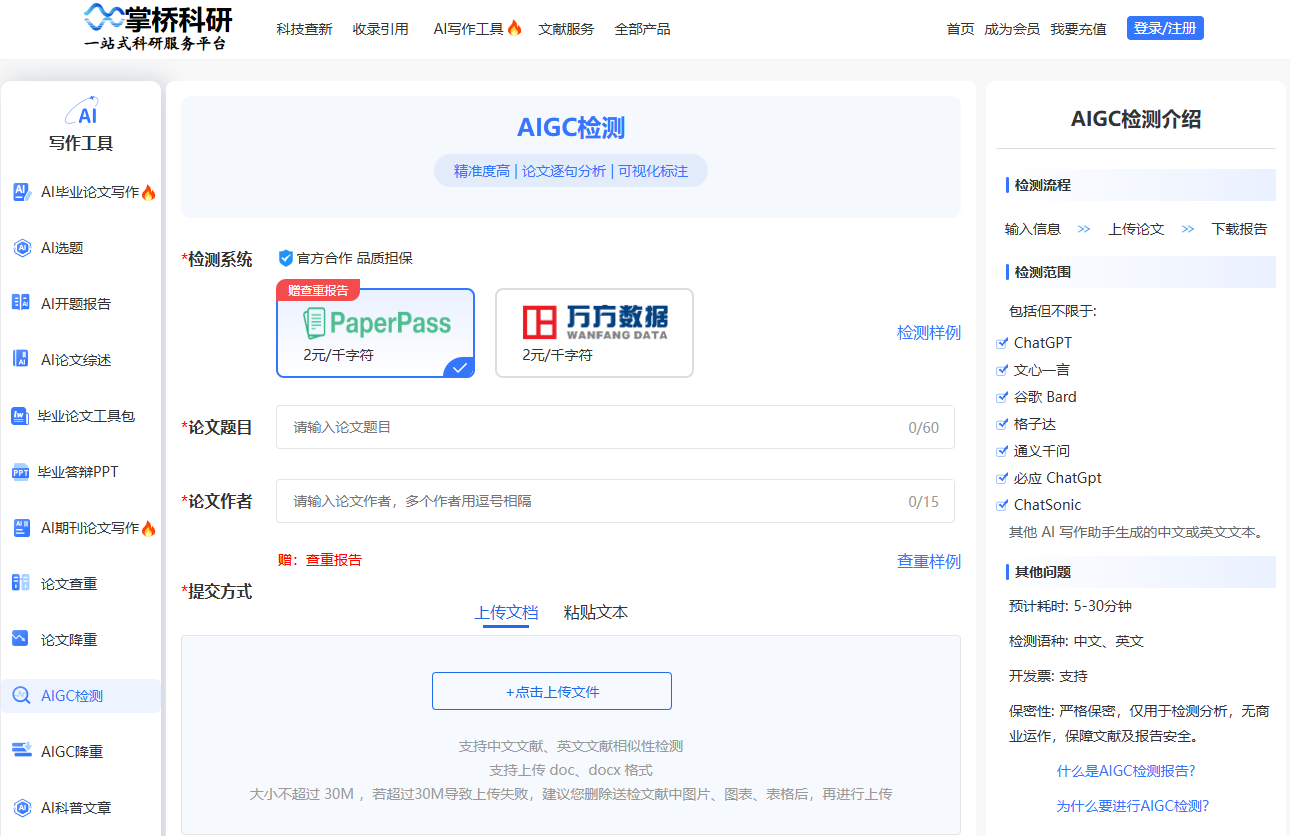Image resolution: width=1290 pixels, height=836 pixels.
Task: Click the ChatGPT checkmark in 检测范围
Action: click(1002, 343)
